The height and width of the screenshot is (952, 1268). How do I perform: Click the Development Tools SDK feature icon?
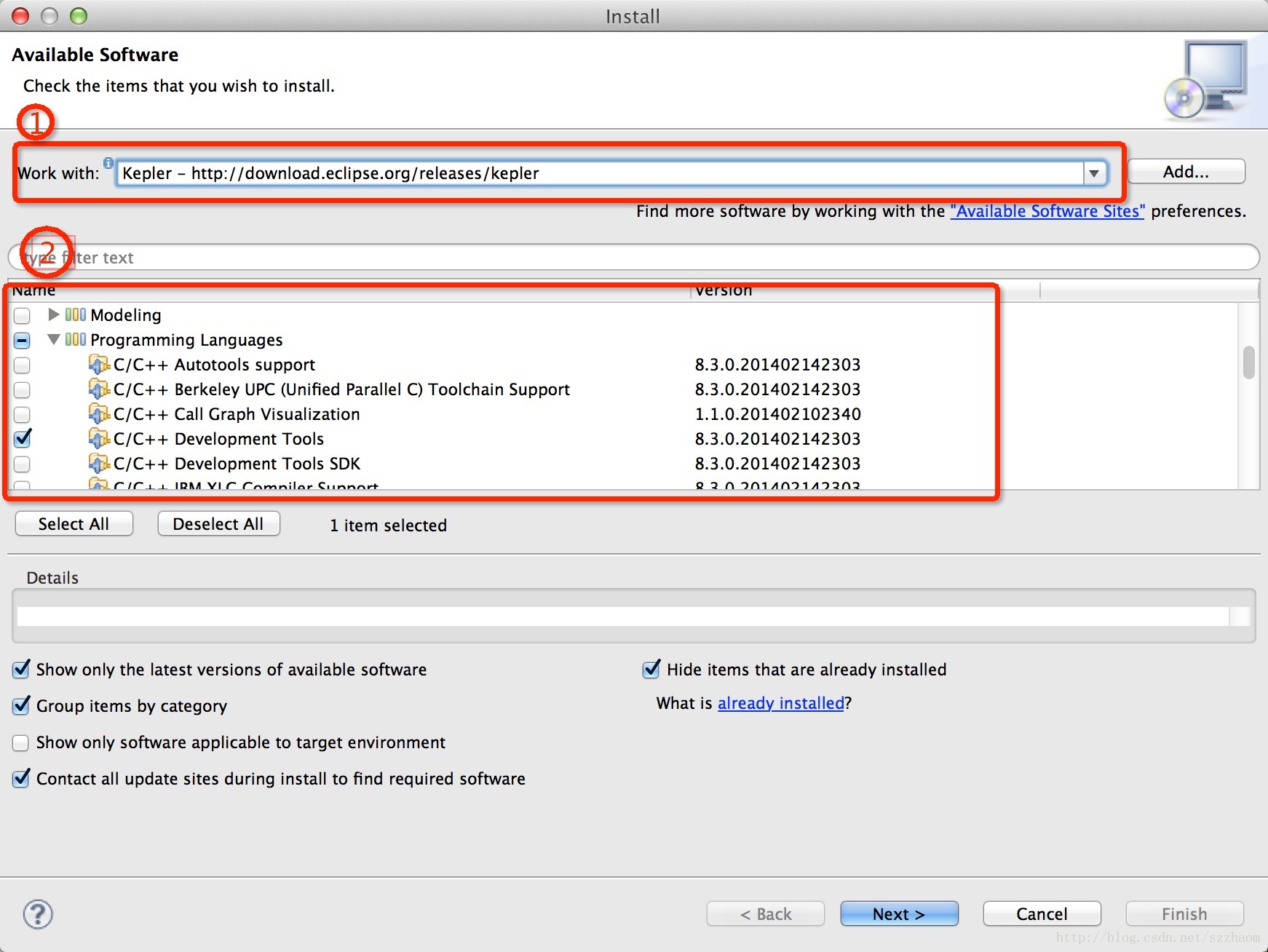99,462
